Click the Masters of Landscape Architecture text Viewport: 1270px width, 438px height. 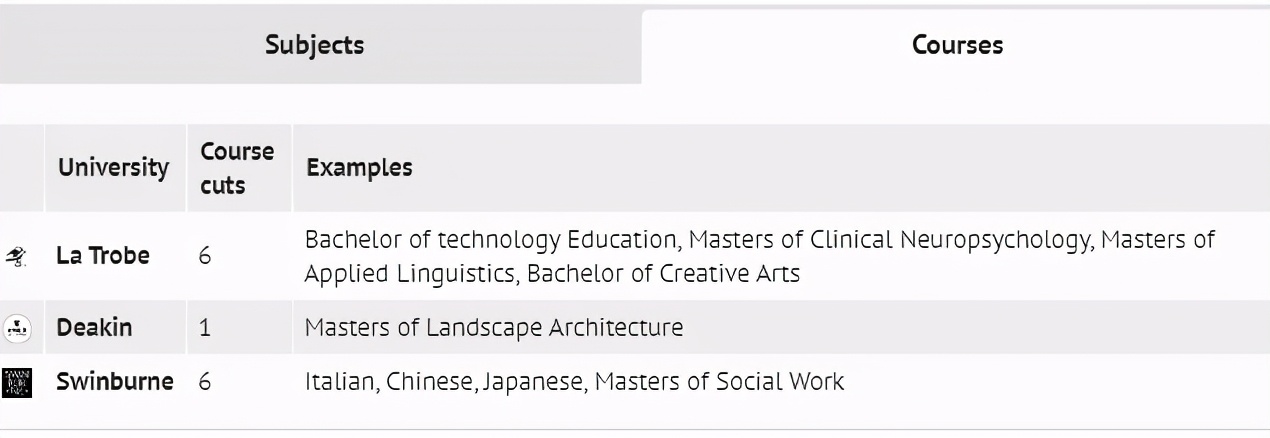494,327
